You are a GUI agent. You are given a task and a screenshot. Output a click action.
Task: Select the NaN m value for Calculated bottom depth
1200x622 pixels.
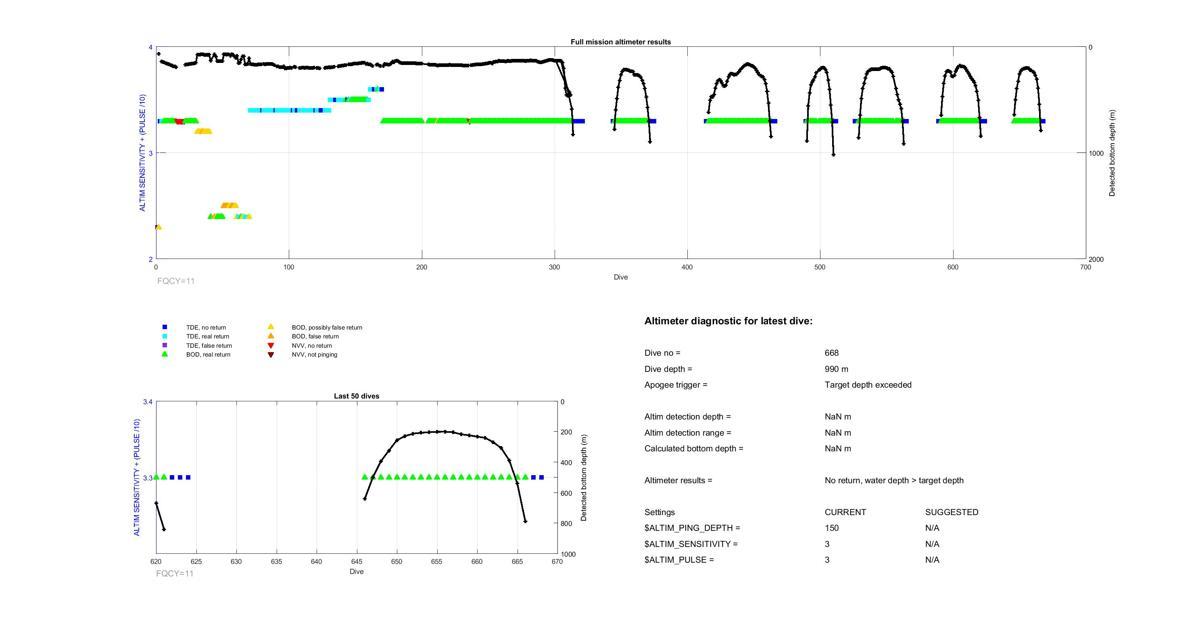click(x=838, y=449)
